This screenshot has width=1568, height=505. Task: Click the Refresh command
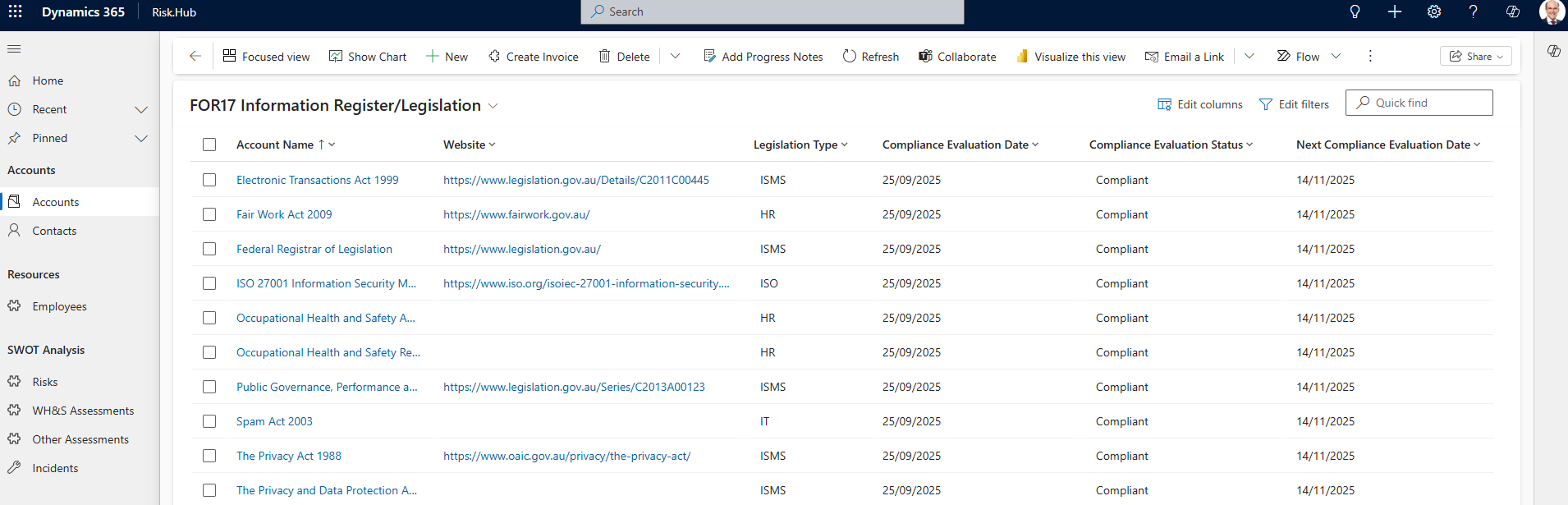870,57
